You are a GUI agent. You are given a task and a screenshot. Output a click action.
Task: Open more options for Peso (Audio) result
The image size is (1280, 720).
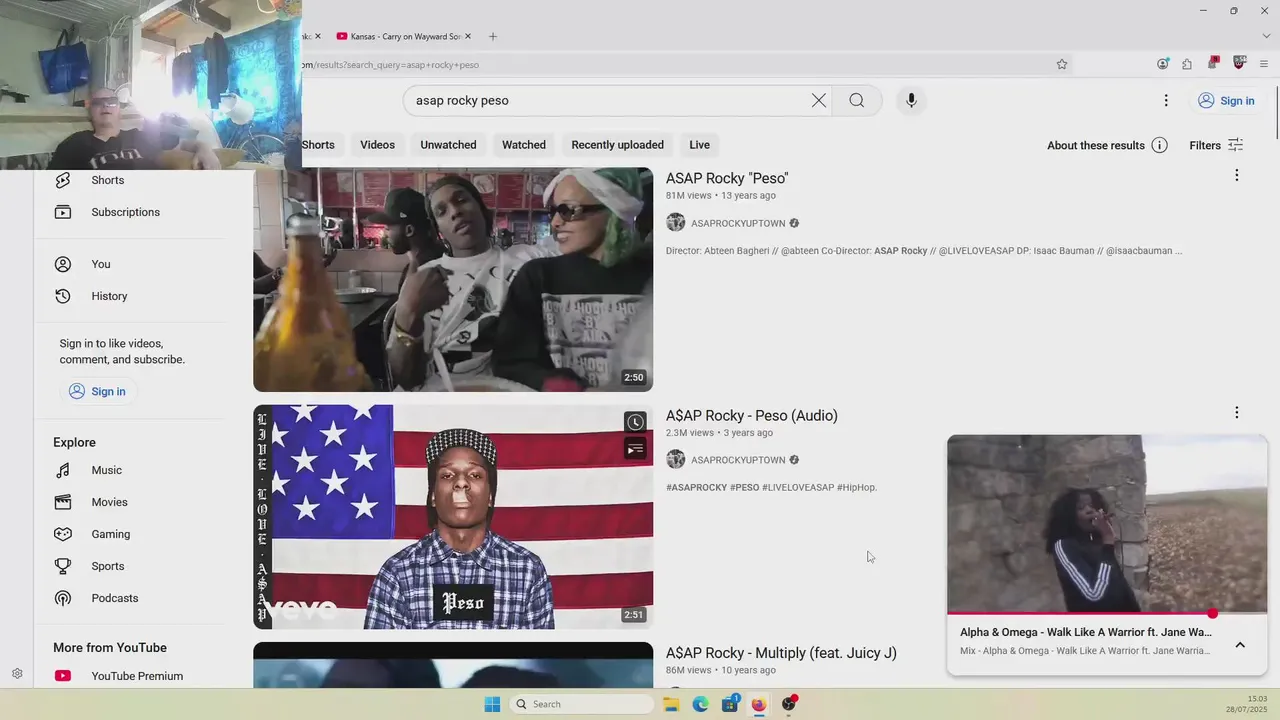tap(1236, 412)
